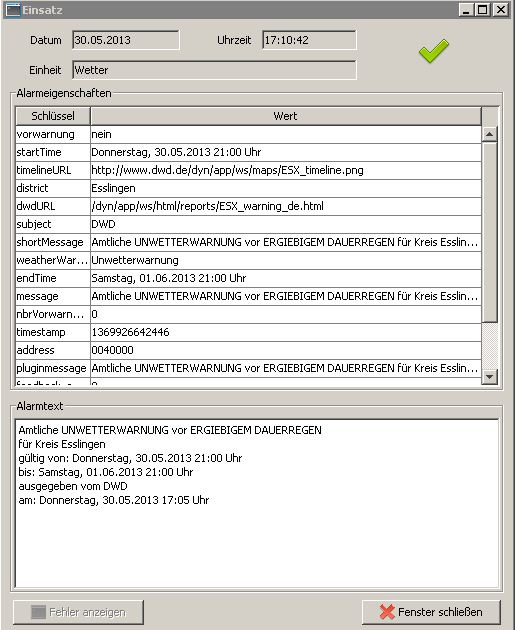Close the window with Fenster schließen button

431,612
